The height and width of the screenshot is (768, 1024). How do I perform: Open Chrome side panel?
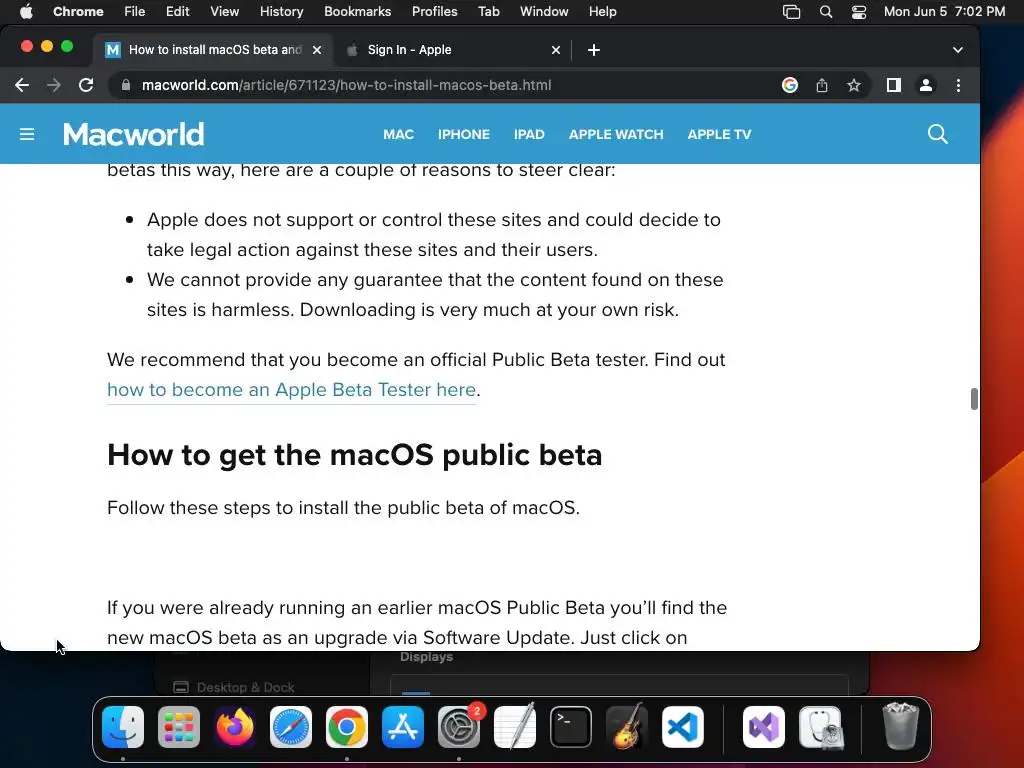point(893,85)
